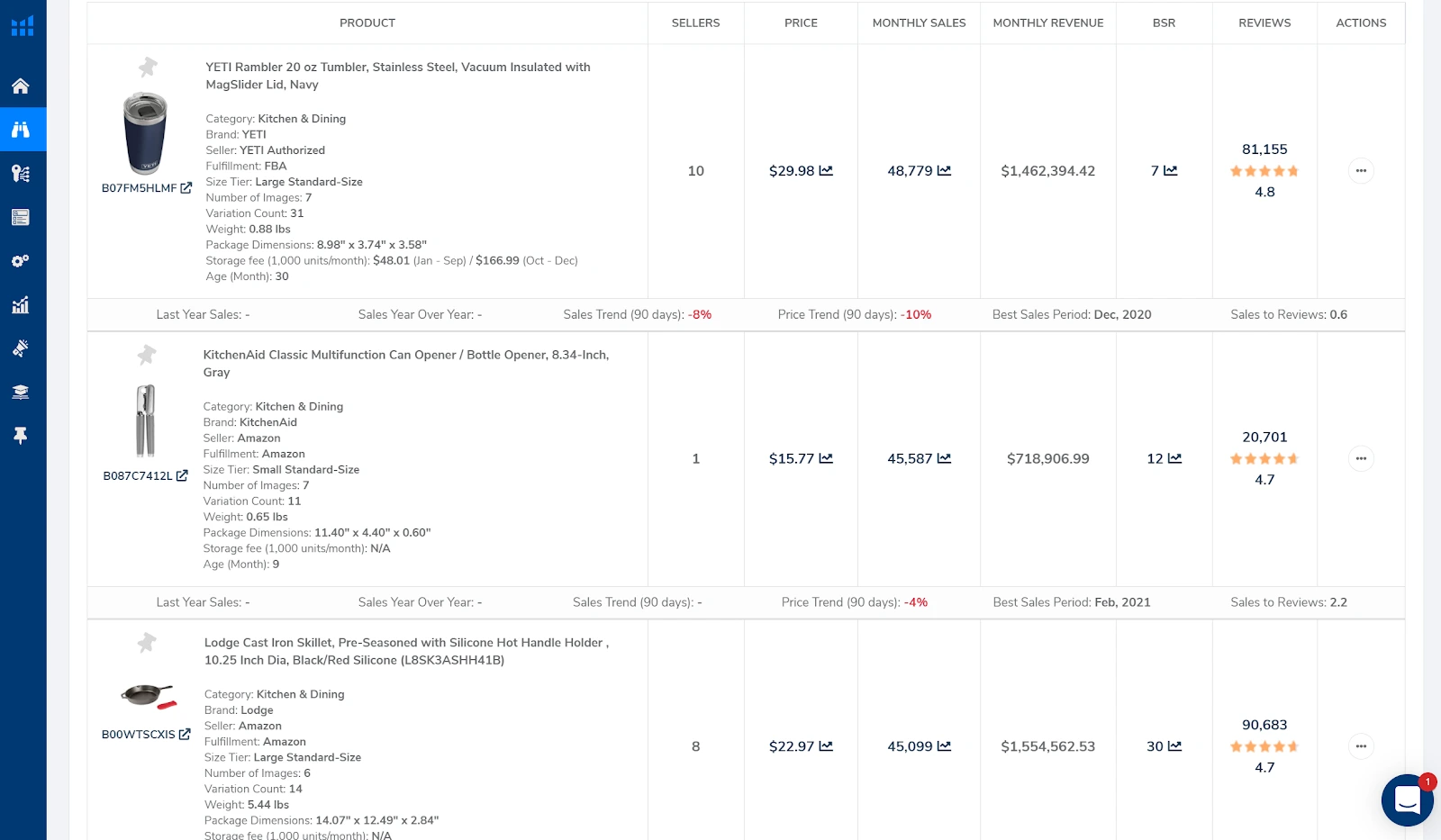1441x840 pixels.
Task: Open BSR chart for KitchenAid can opener
Action: tap(1174, 459)
